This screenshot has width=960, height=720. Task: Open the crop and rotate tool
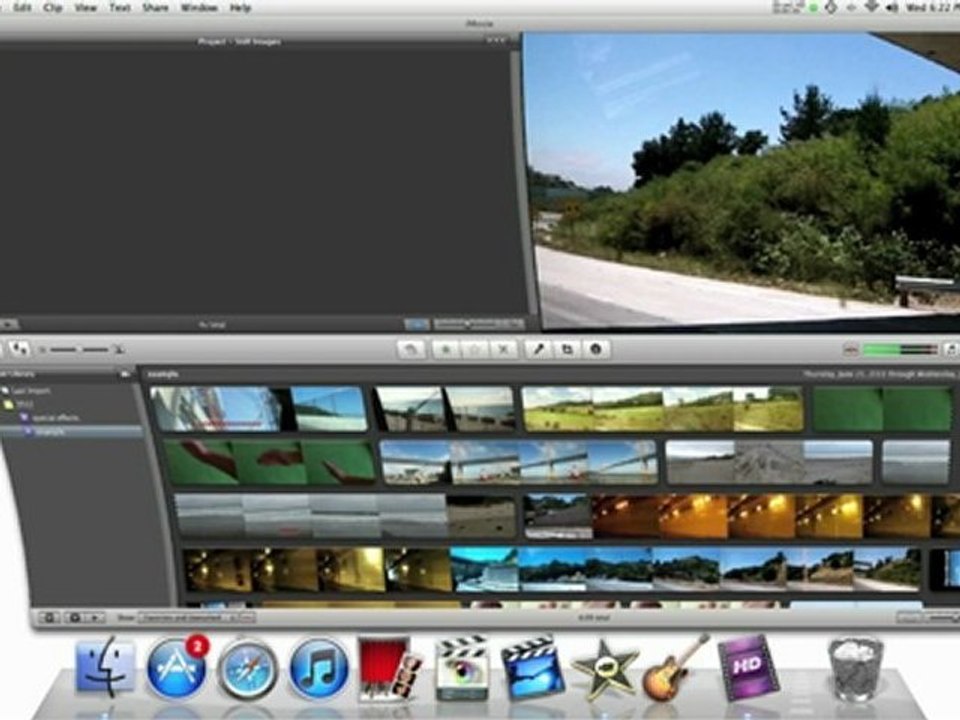coord(567,350)
